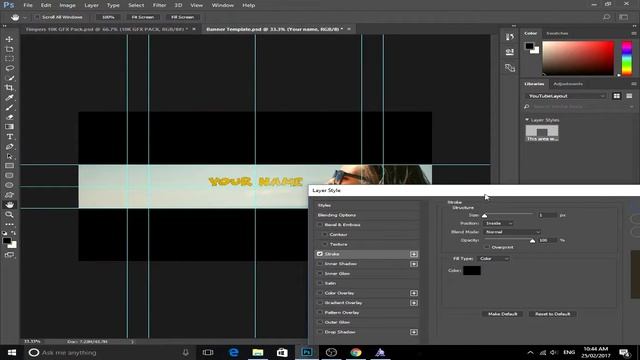The width and height of the screenshot is (640, 360).
Task: Open the YouTubeLayout library dropdown
Action: point(566,96)
